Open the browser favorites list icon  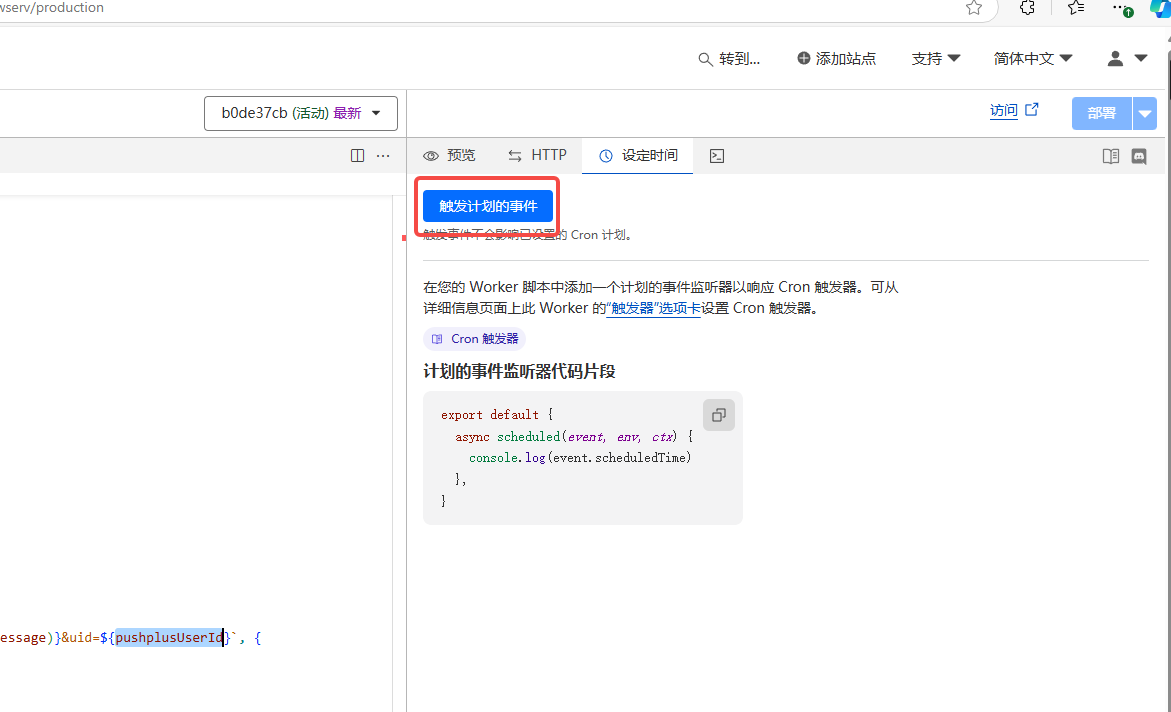point(1076,8)
